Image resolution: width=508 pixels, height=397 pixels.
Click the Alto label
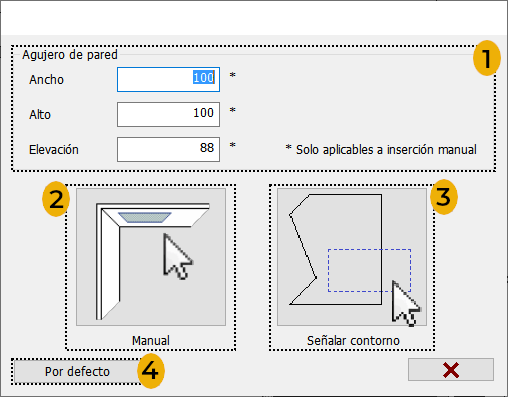coord(40,115)
